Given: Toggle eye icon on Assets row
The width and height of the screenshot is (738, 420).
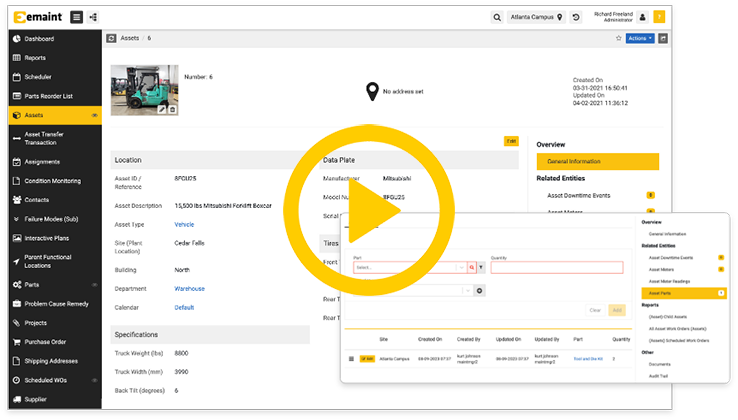Looking at the screenshot, I should click(x=95, y=115).
